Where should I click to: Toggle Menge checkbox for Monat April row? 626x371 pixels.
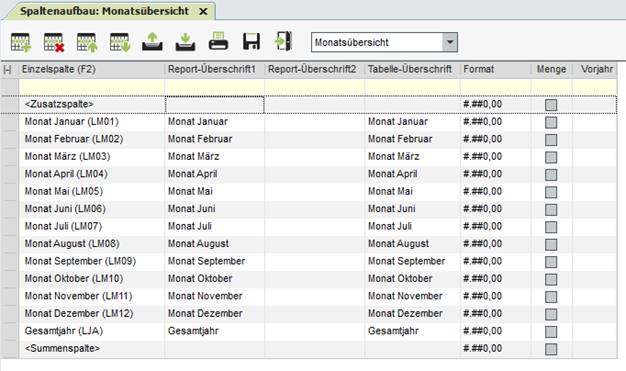click(x=551, y=175)
